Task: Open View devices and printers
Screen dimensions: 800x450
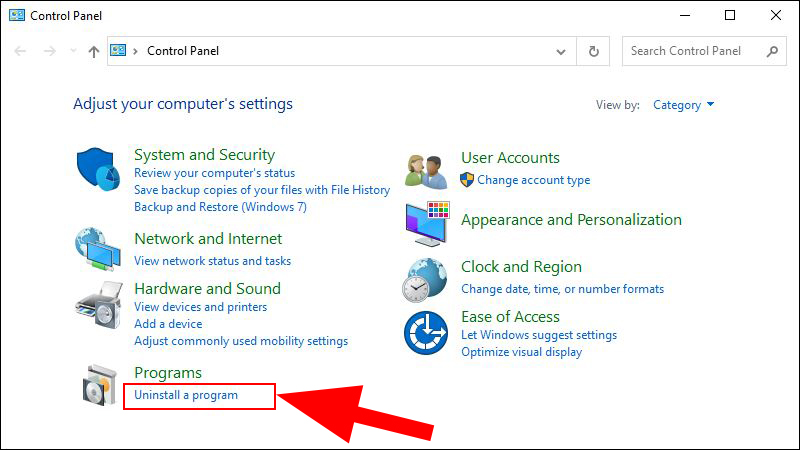Action: (x=201, y=307)
